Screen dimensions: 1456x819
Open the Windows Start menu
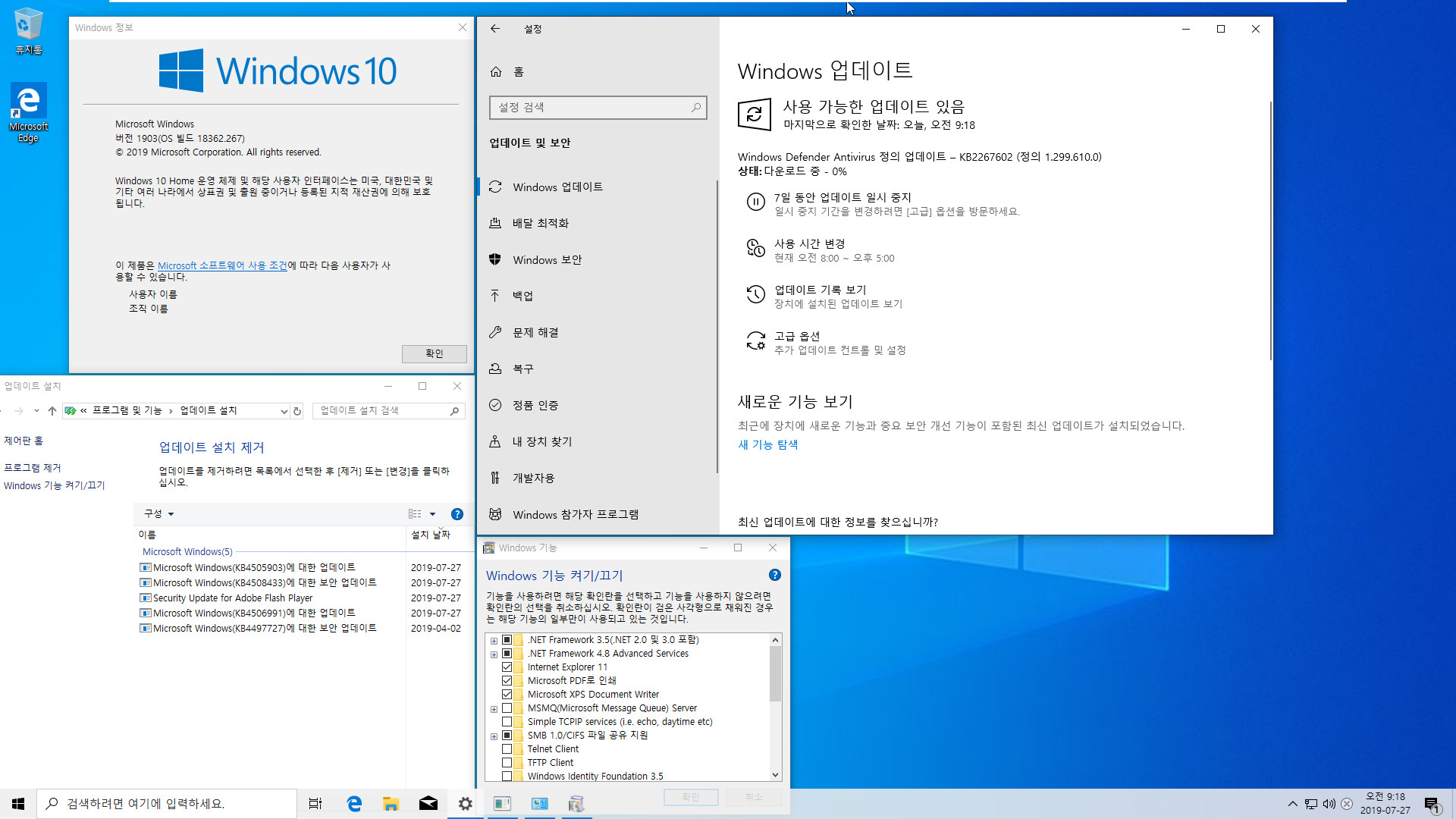pos(18,804)
